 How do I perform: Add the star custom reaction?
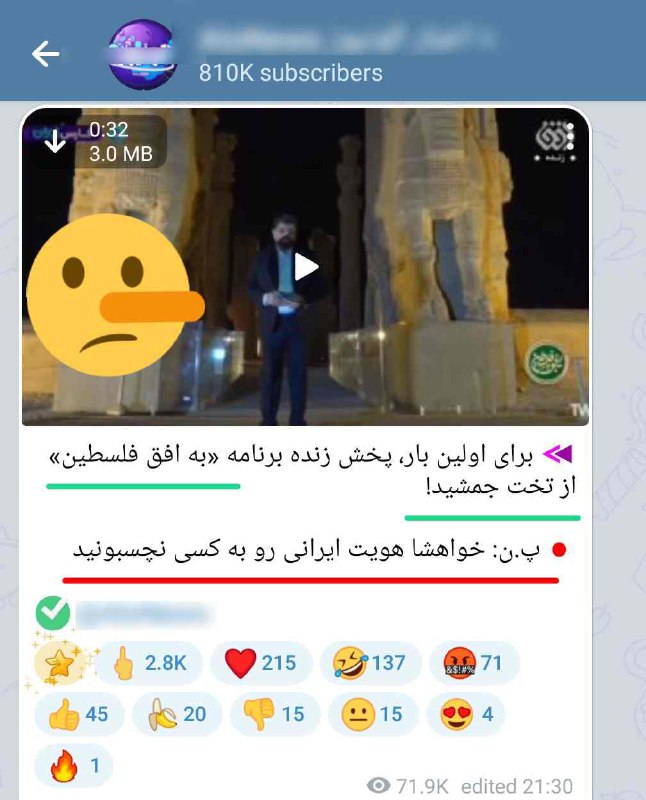point(59,663)
